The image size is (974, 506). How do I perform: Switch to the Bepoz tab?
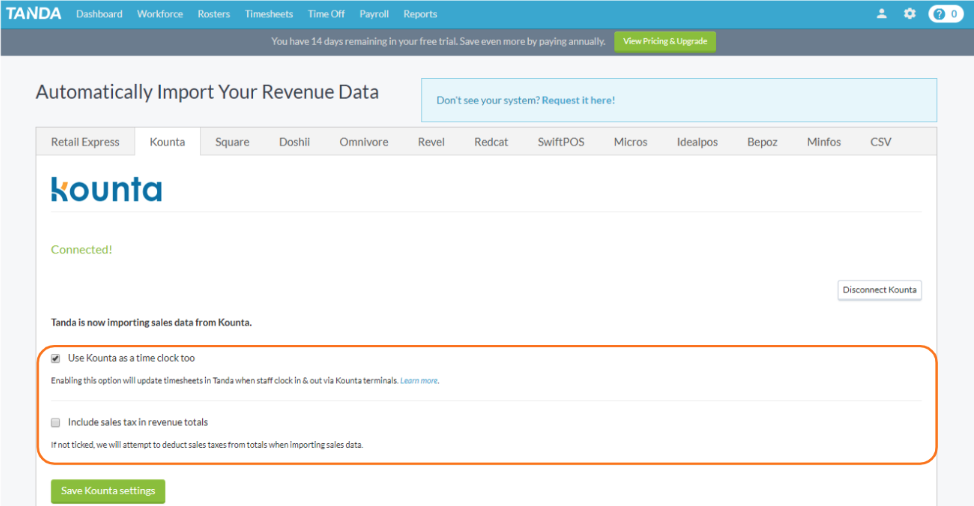pyautogui.click(x=762, y=142)
